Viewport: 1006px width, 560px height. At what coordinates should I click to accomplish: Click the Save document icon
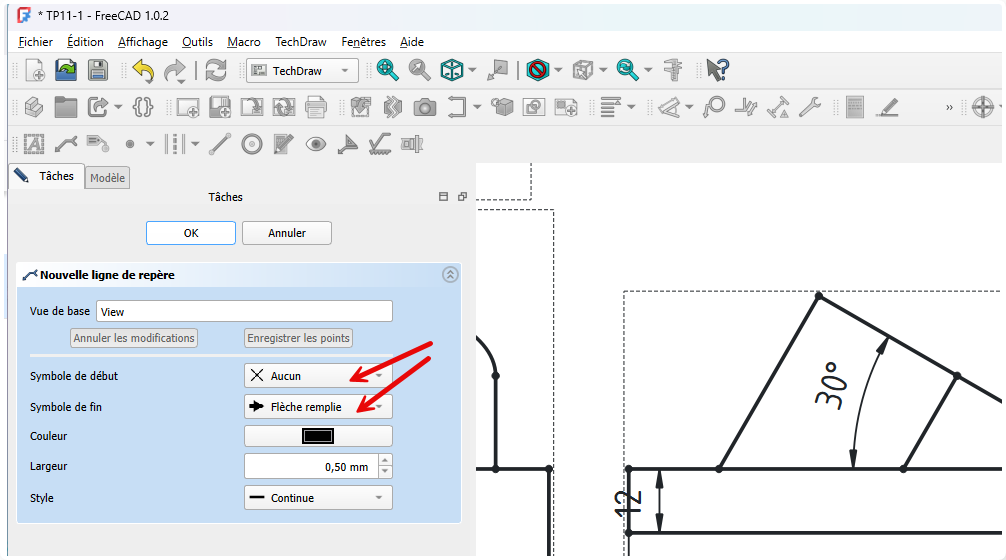(x=97, y=70)
